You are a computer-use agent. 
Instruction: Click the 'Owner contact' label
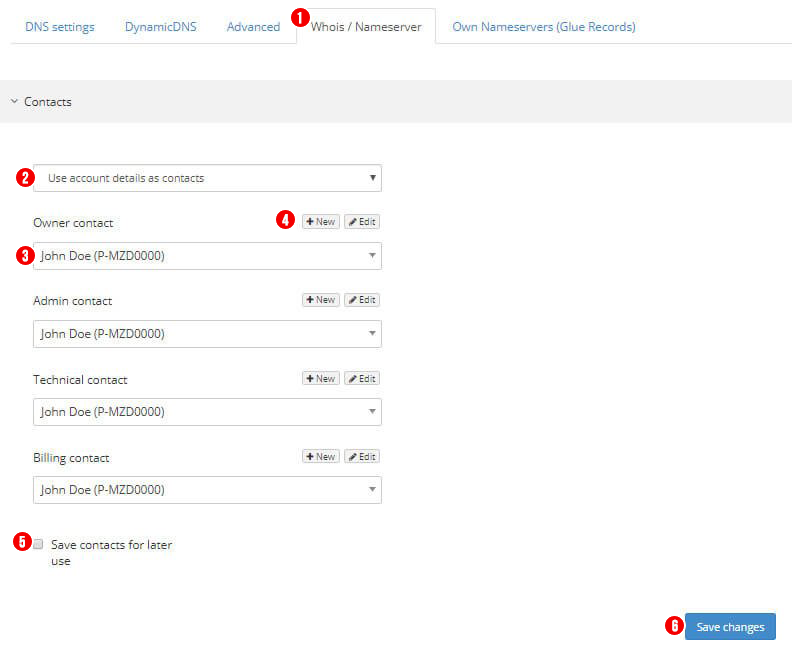coord(73,223)
